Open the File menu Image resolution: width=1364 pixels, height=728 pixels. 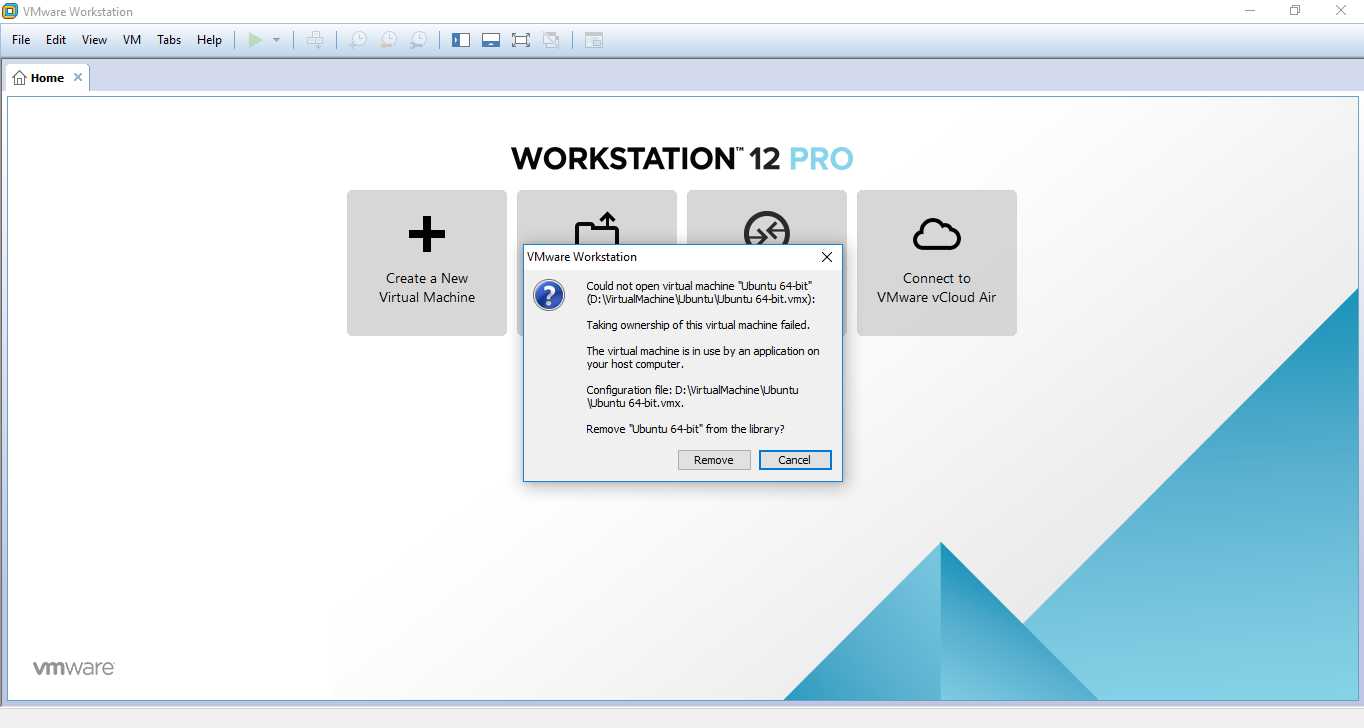pyautogui.click(x=21, y=40)
